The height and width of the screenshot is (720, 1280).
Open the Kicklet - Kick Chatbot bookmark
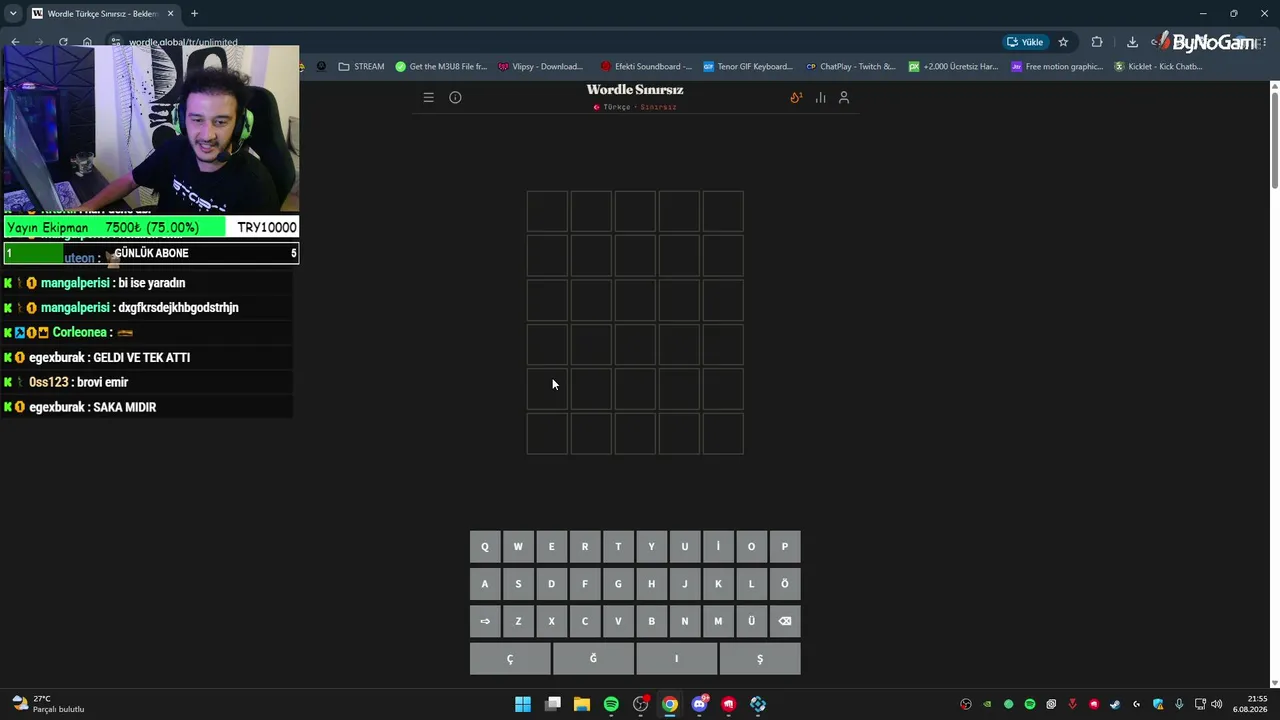[1158, 67]
